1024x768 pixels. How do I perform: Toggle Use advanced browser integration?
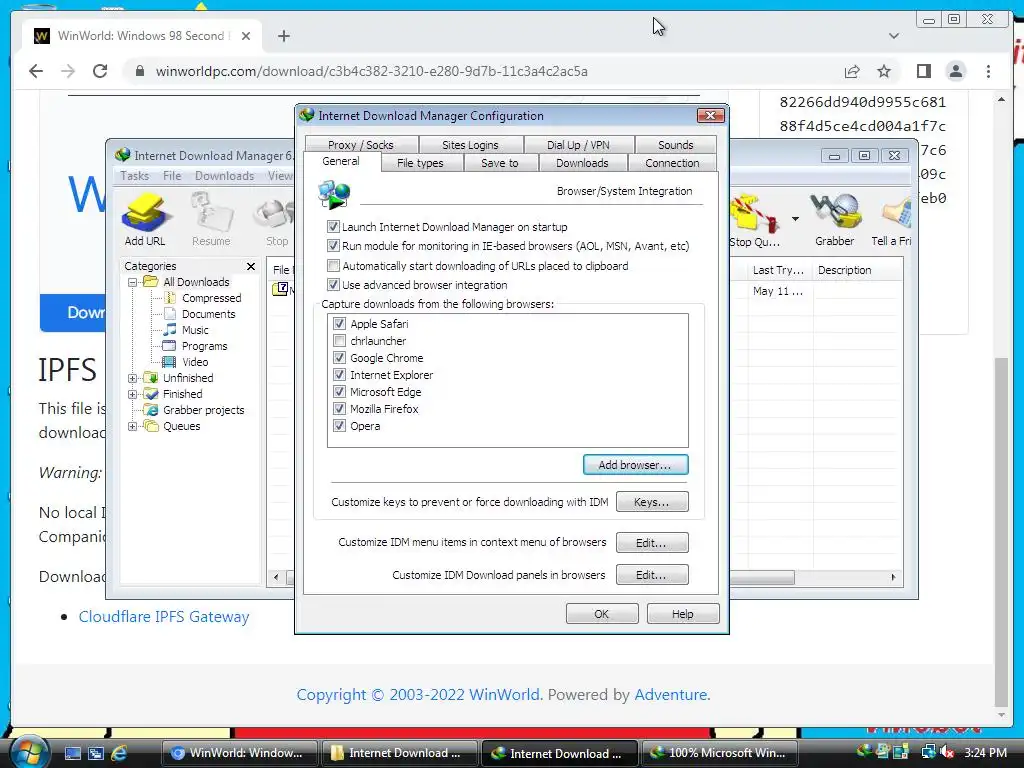[333, 285]
